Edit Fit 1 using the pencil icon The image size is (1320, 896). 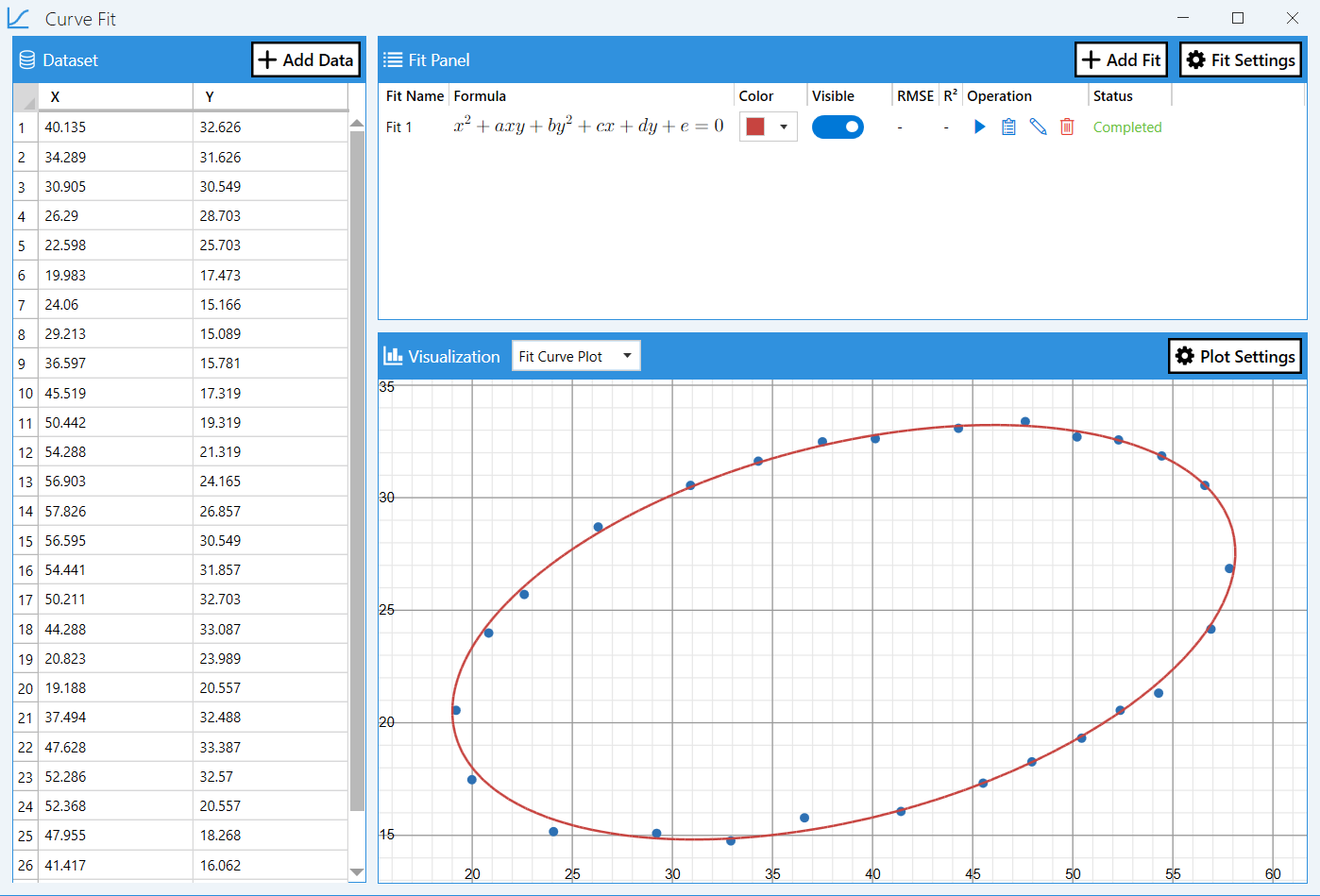1038,127
